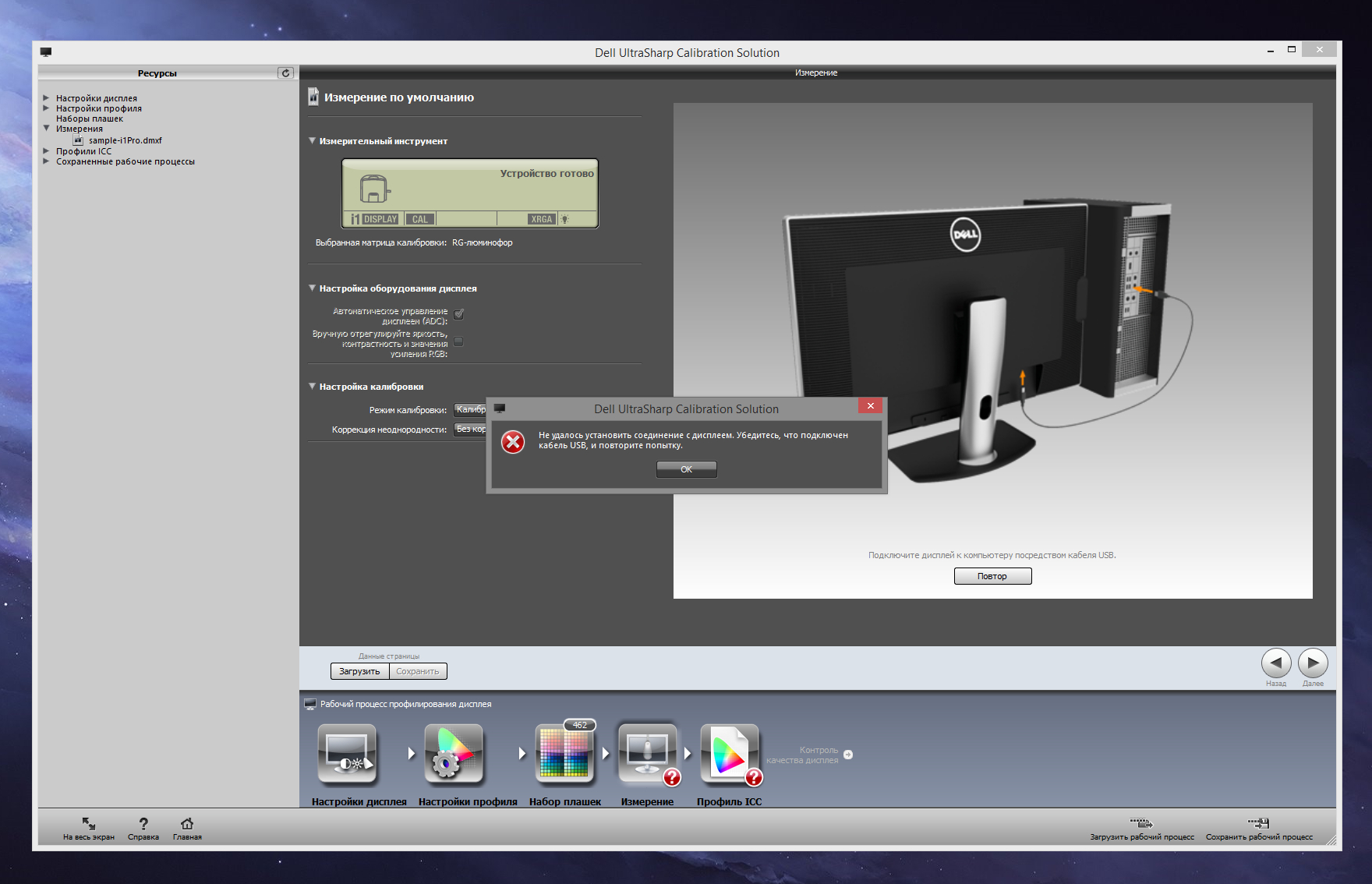
Task: Refresh the Ресурсы panel
Action: point(285,72)
